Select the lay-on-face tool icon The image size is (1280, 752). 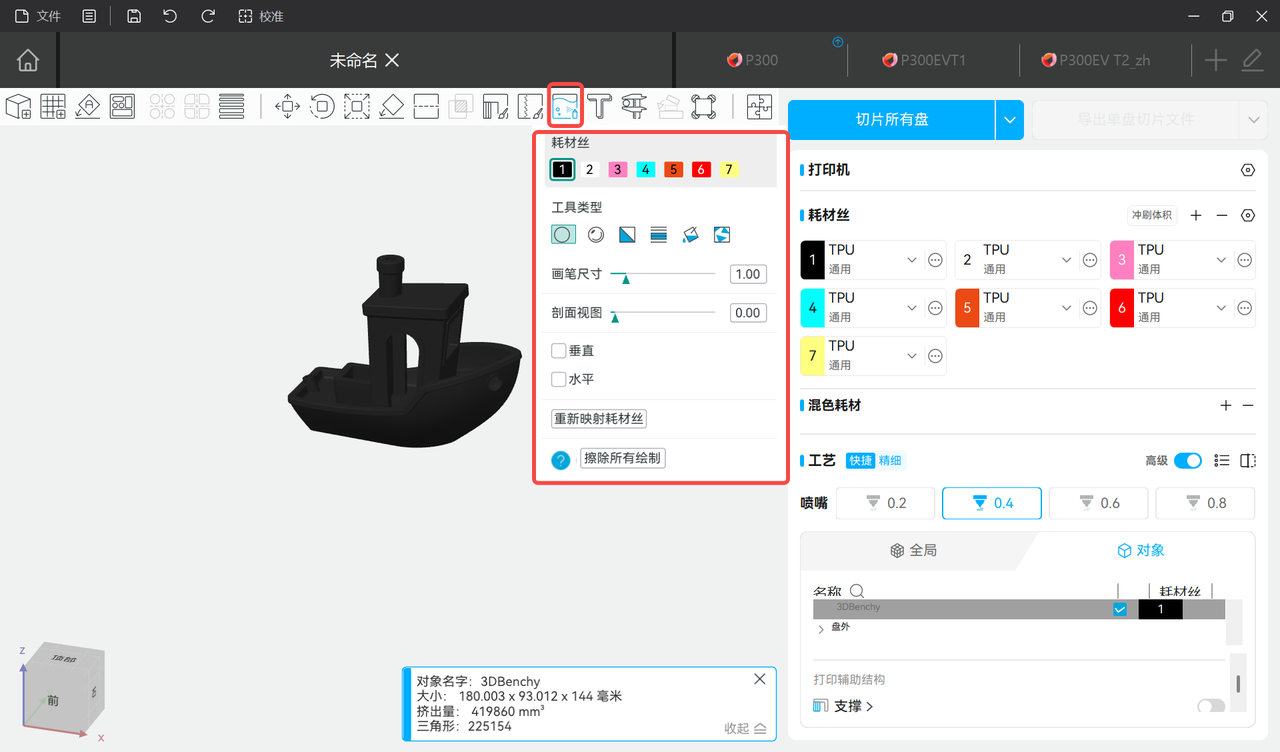392,106
